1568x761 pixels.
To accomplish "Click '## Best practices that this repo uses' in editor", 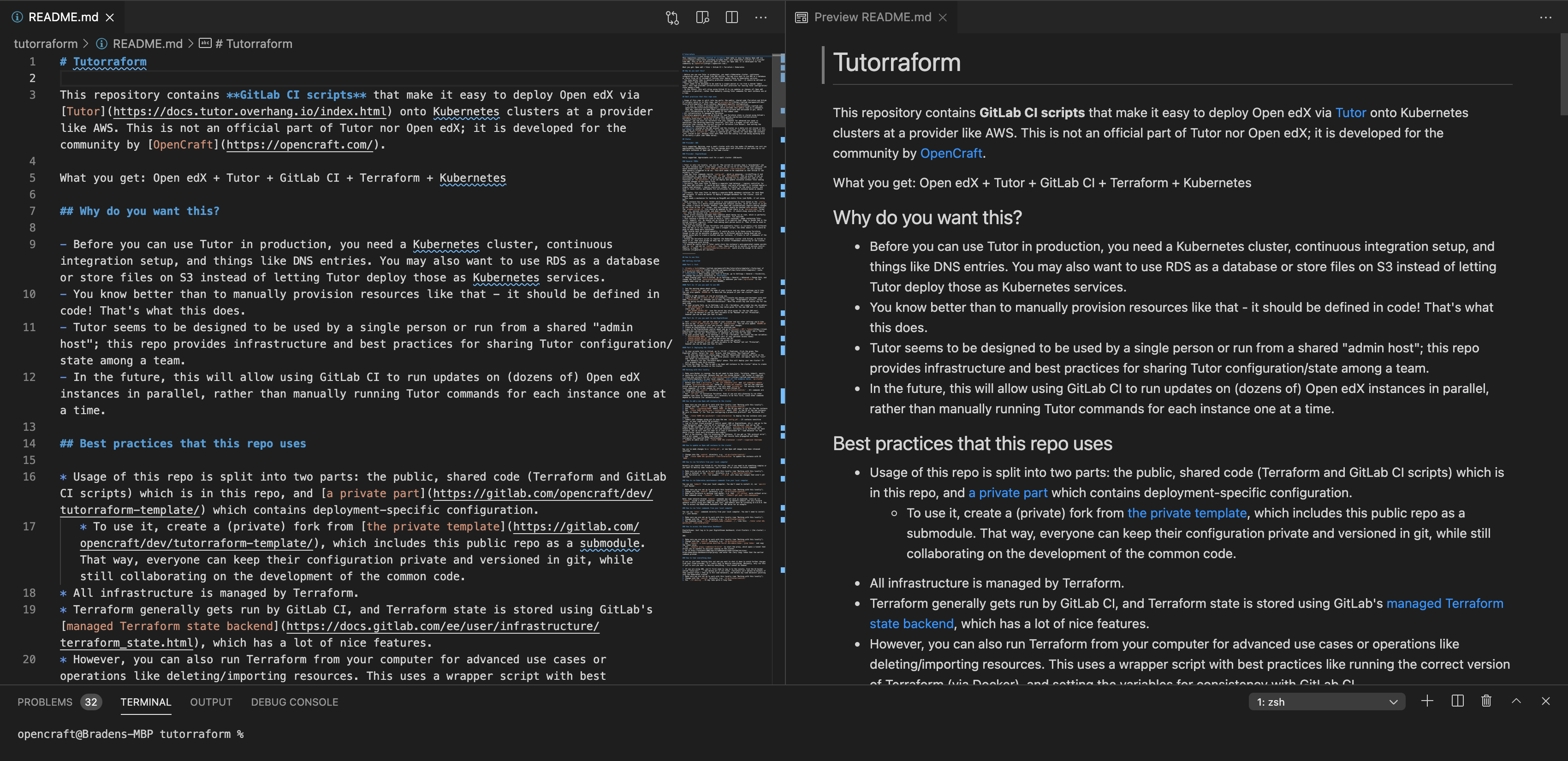I will click(x=183, y=444).
